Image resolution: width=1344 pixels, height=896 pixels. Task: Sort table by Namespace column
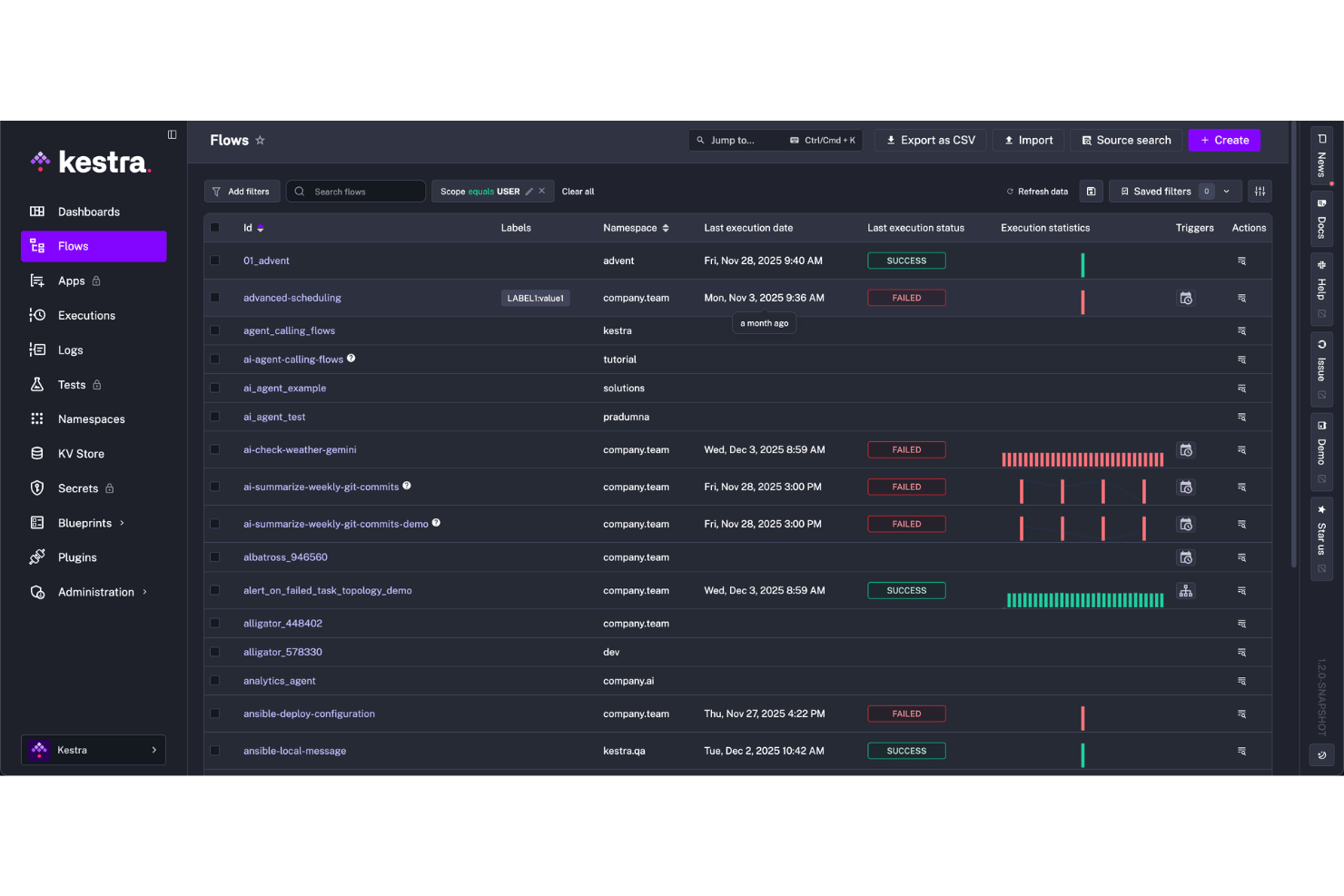pyautogui.click(x=636, y=228)
